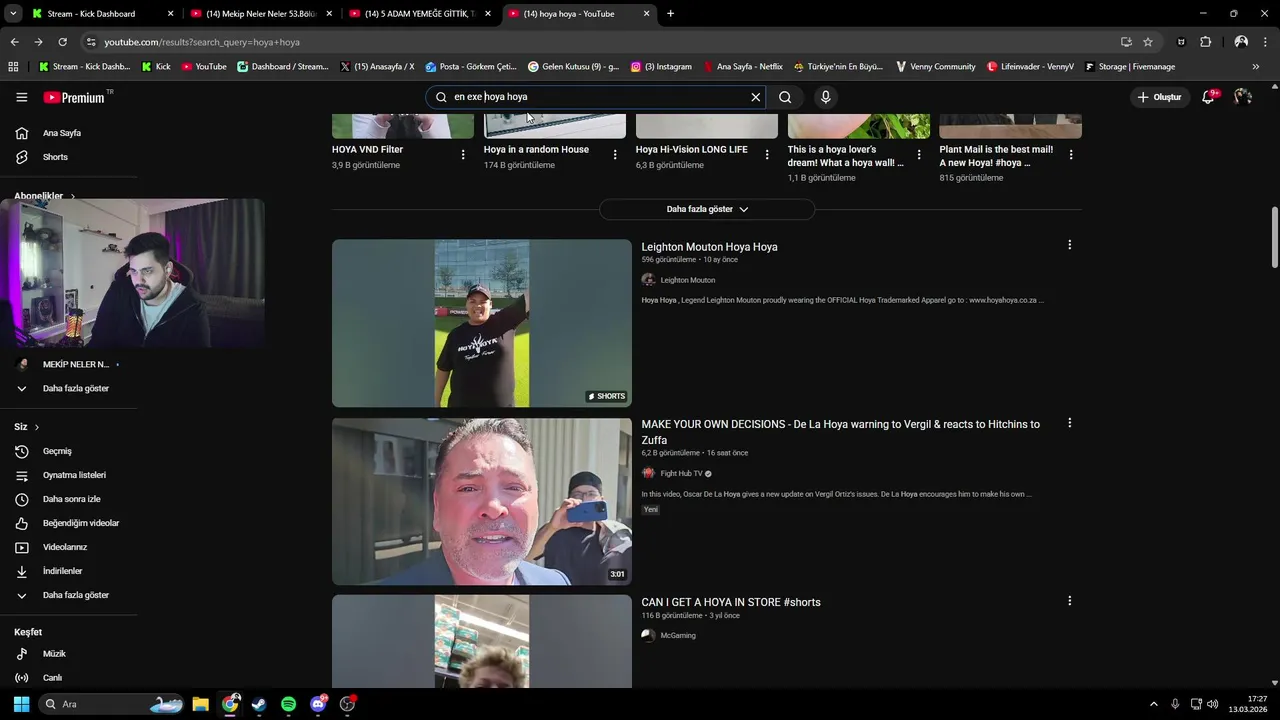Run search with magnifier button
The height and width of the screenshot is (720, 1280).
point(785,97)
